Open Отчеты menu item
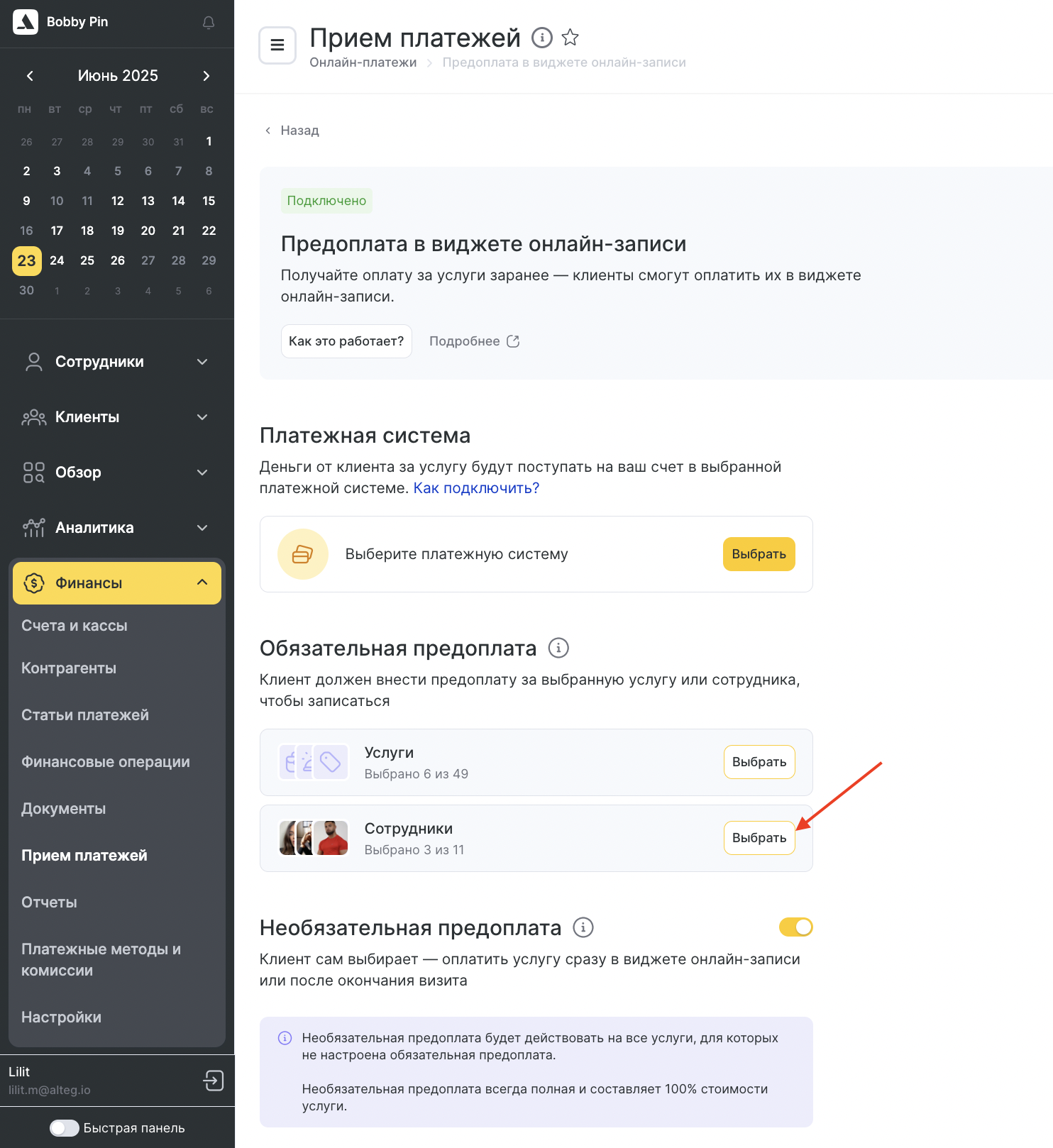This screenshot has height=1148, width=1053. tap(49, 903)
